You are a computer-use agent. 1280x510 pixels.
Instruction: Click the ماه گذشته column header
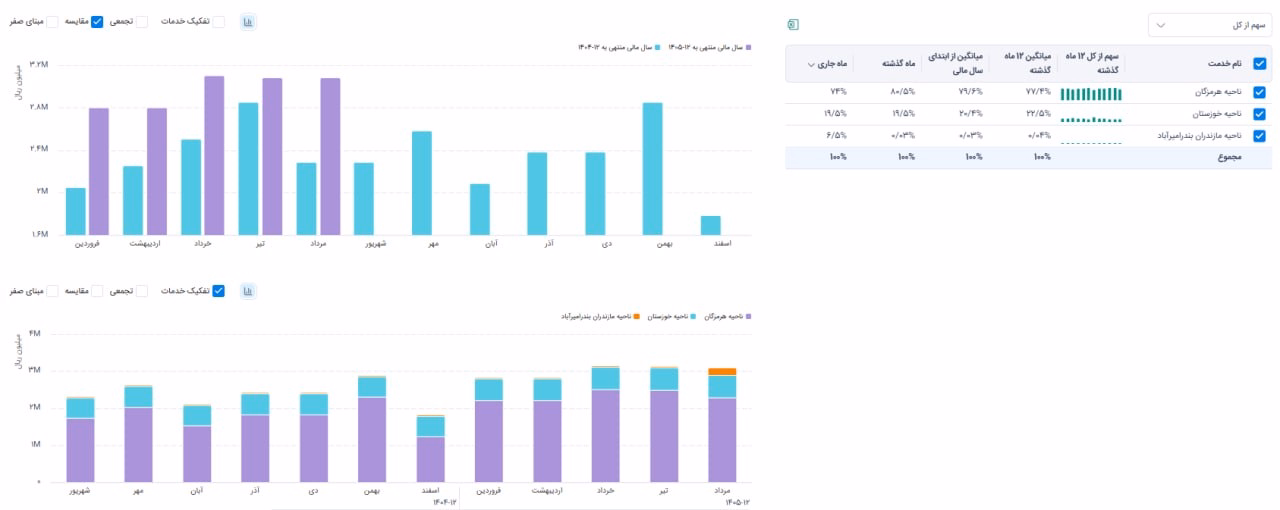(x=900, y=64)
